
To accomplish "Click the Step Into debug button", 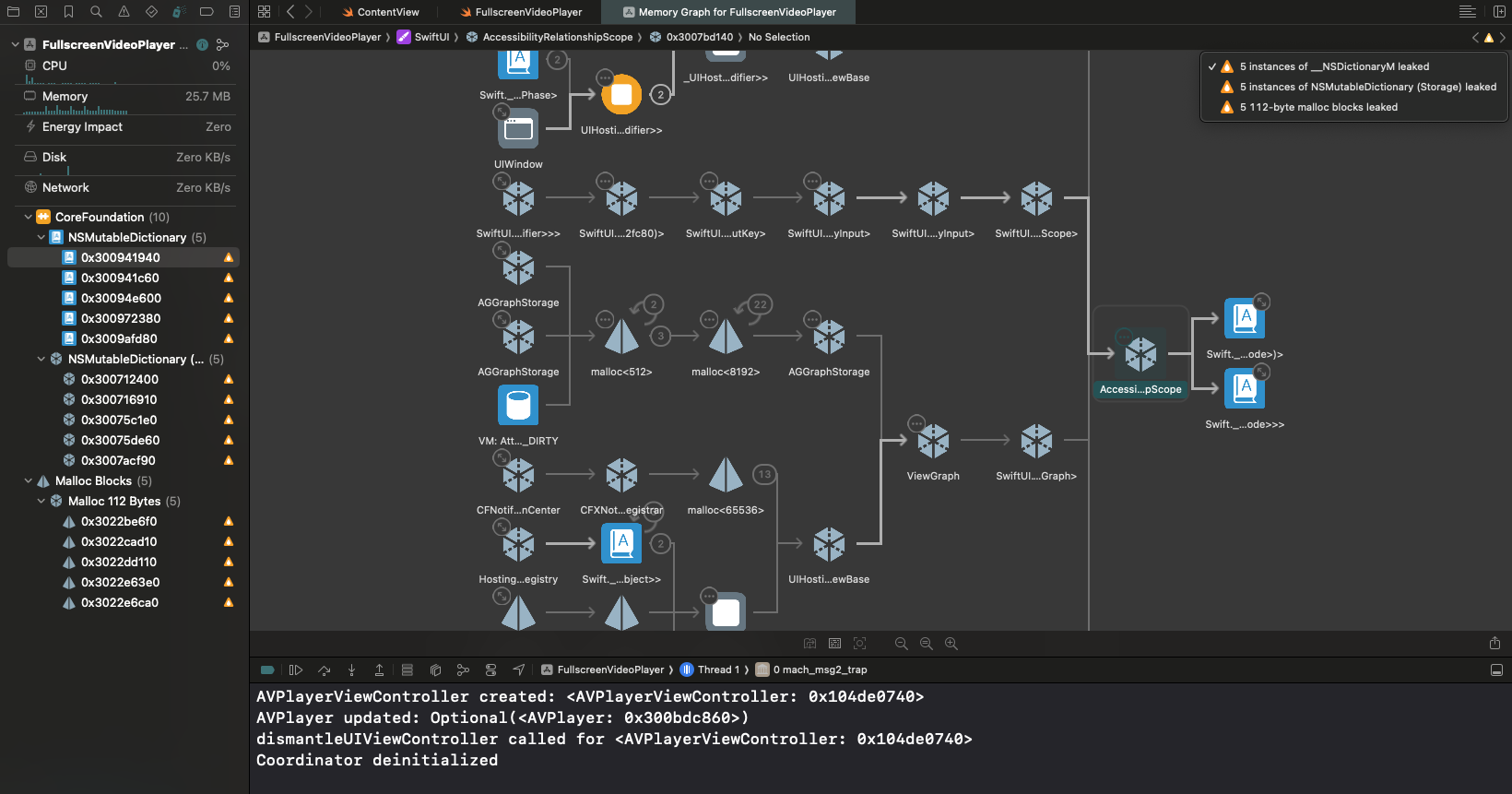I will click(351, 670).
